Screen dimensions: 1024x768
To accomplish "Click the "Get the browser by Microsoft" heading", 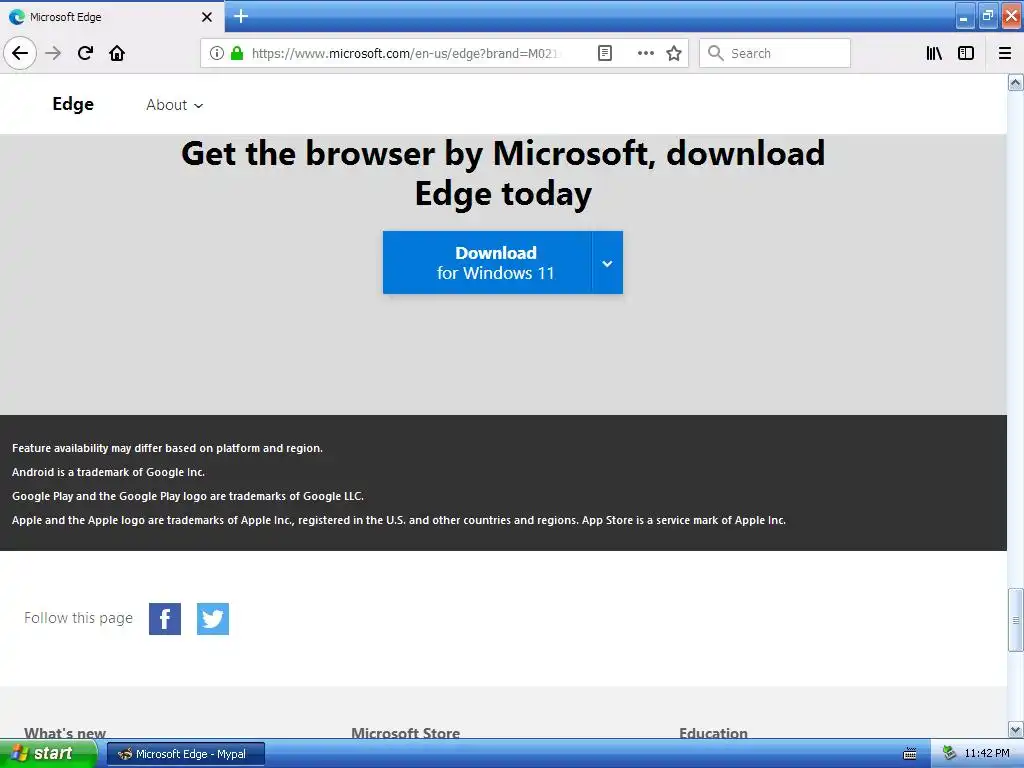I will pos(503,173).
